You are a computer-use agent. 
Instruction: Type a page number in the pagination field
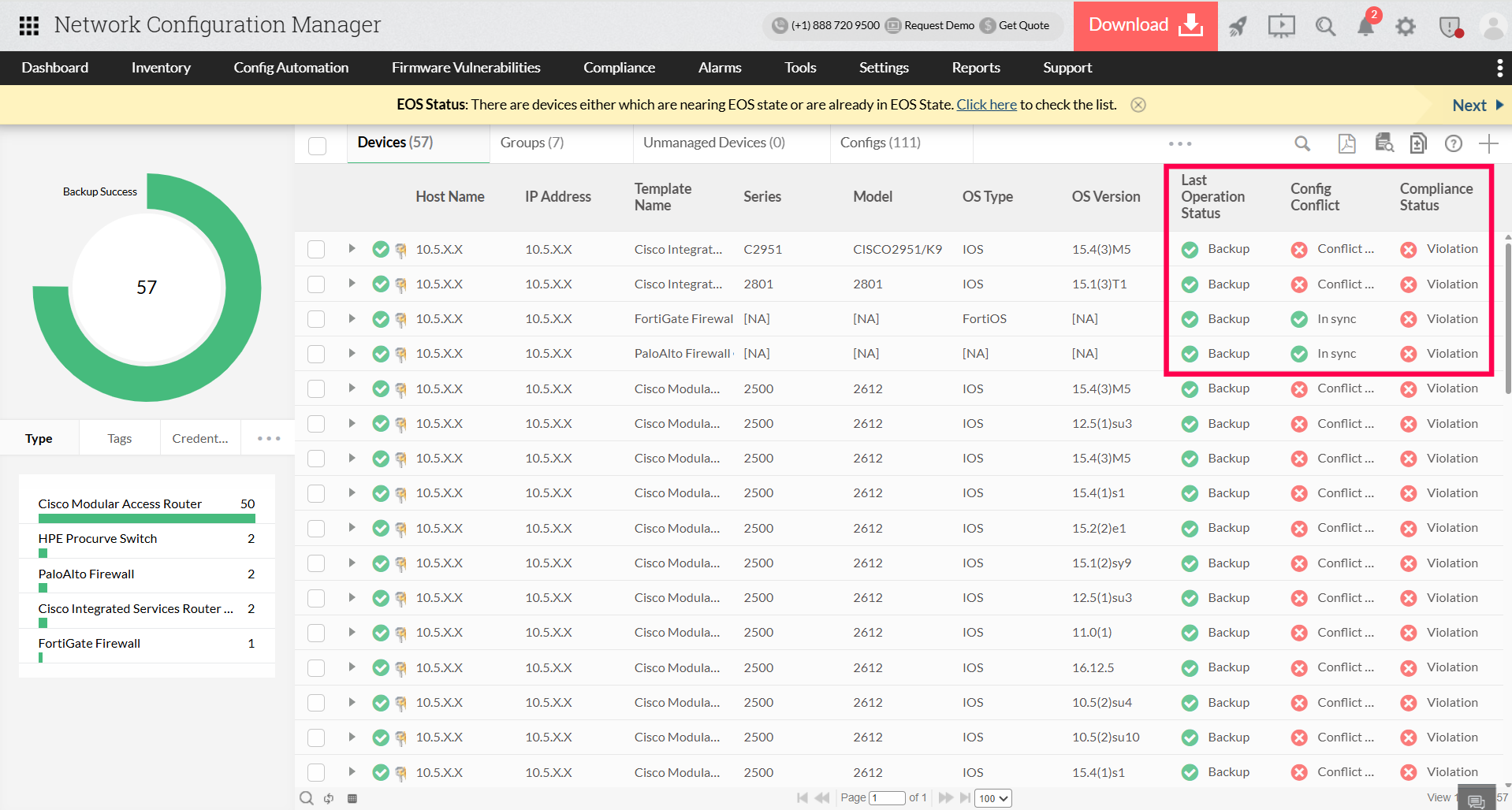click(886, 797)
